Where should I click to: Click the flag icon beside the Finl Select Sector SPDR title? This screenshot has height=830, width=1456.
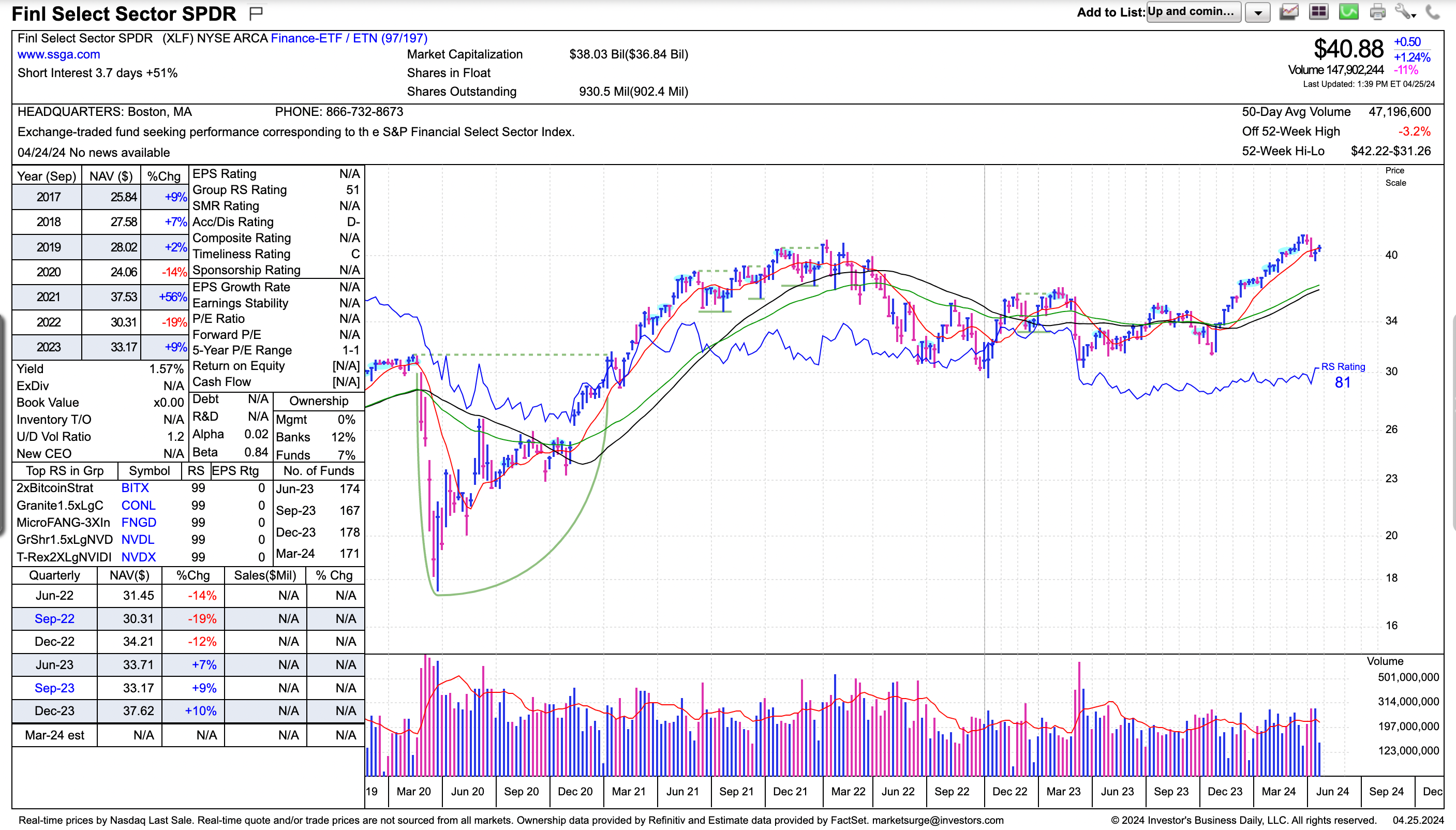point(256,12)
